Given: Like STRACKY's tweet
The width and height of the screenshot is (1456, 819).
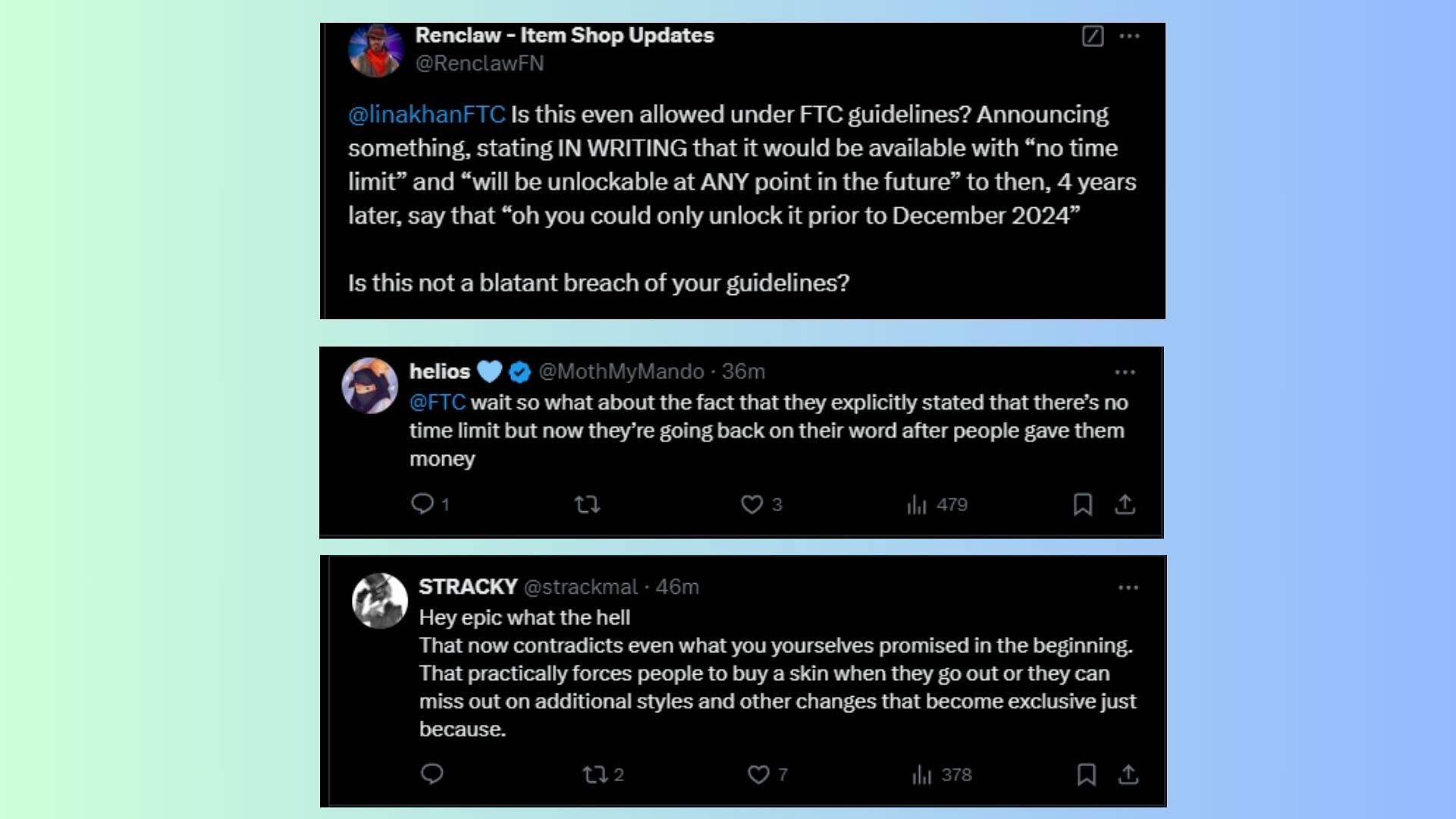Looking at the screenshot, I should point(758,774).
